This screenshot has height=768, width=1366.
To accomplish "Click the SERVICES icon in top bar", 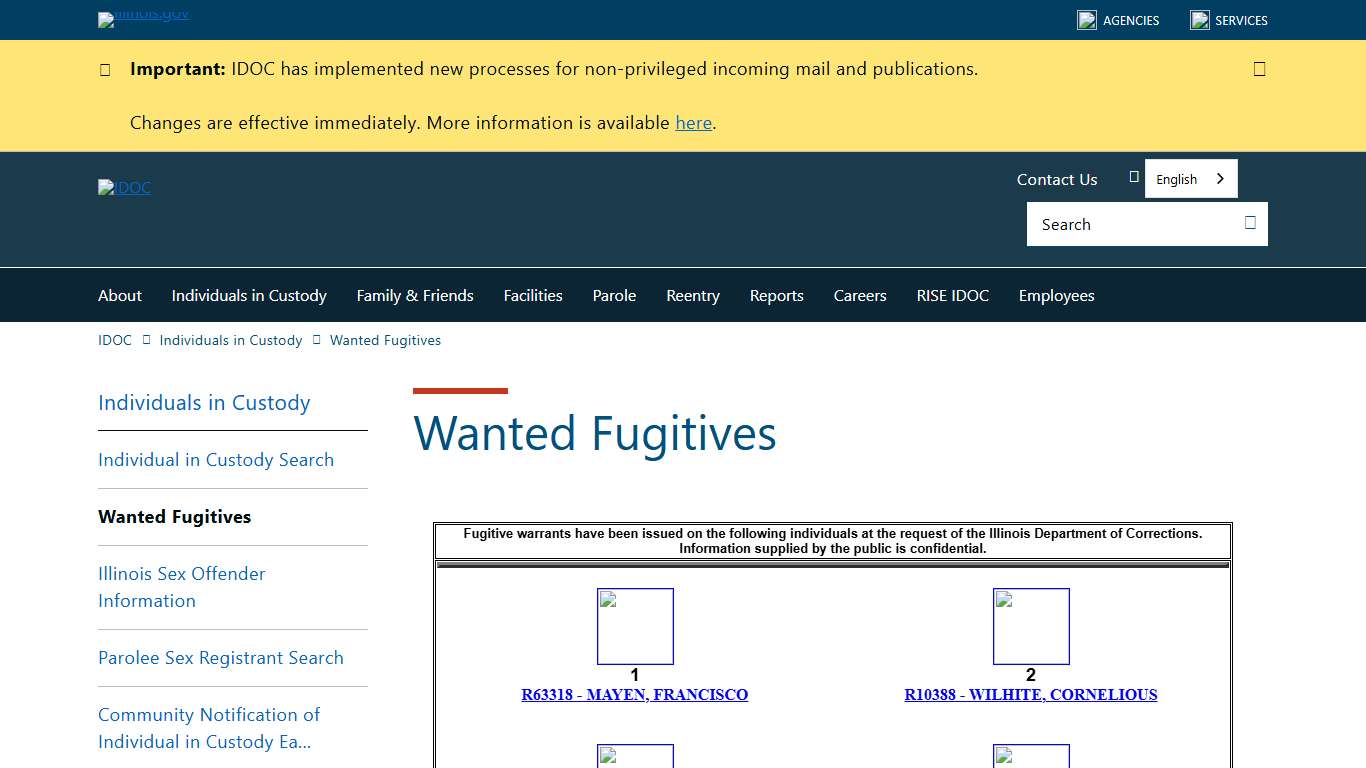I will (x=1199, y=20).
